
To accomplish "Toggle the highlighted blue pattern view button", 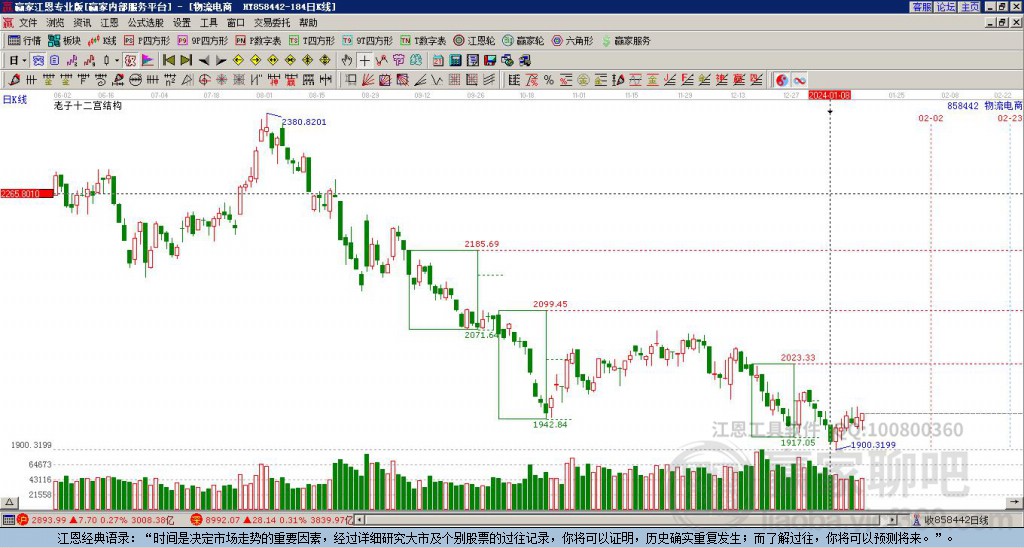I will [x=38, y=60].
